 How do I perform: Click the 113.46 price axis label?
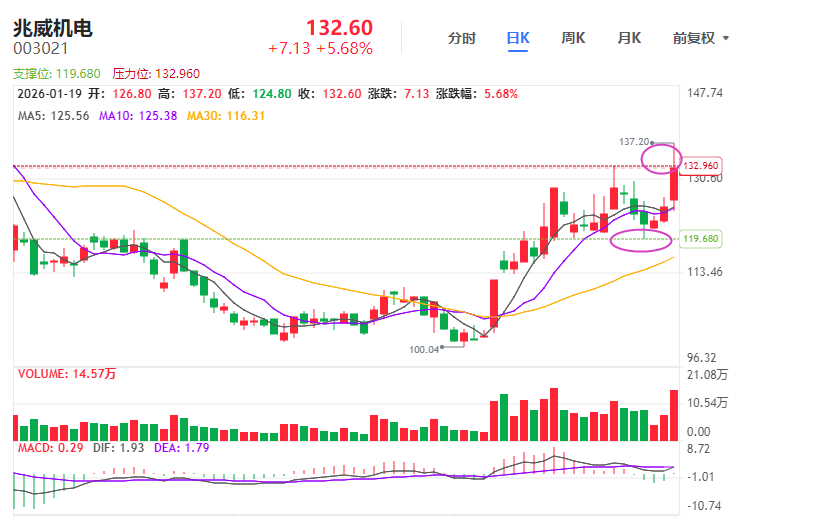[705, 272]
